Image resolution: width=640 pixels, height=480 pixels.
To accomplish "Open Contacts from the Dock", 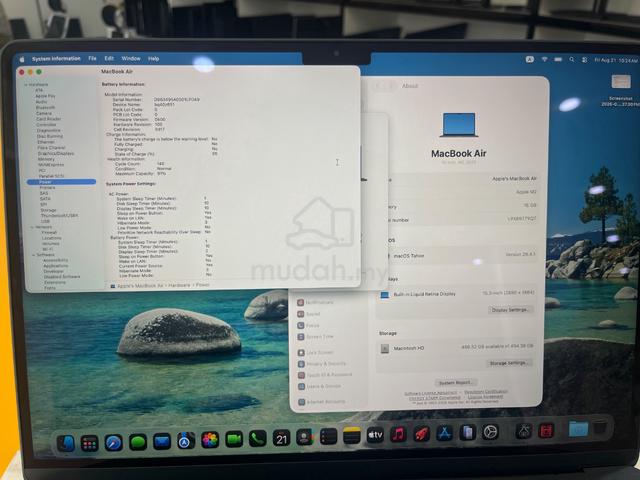I will tap(305, 437).
